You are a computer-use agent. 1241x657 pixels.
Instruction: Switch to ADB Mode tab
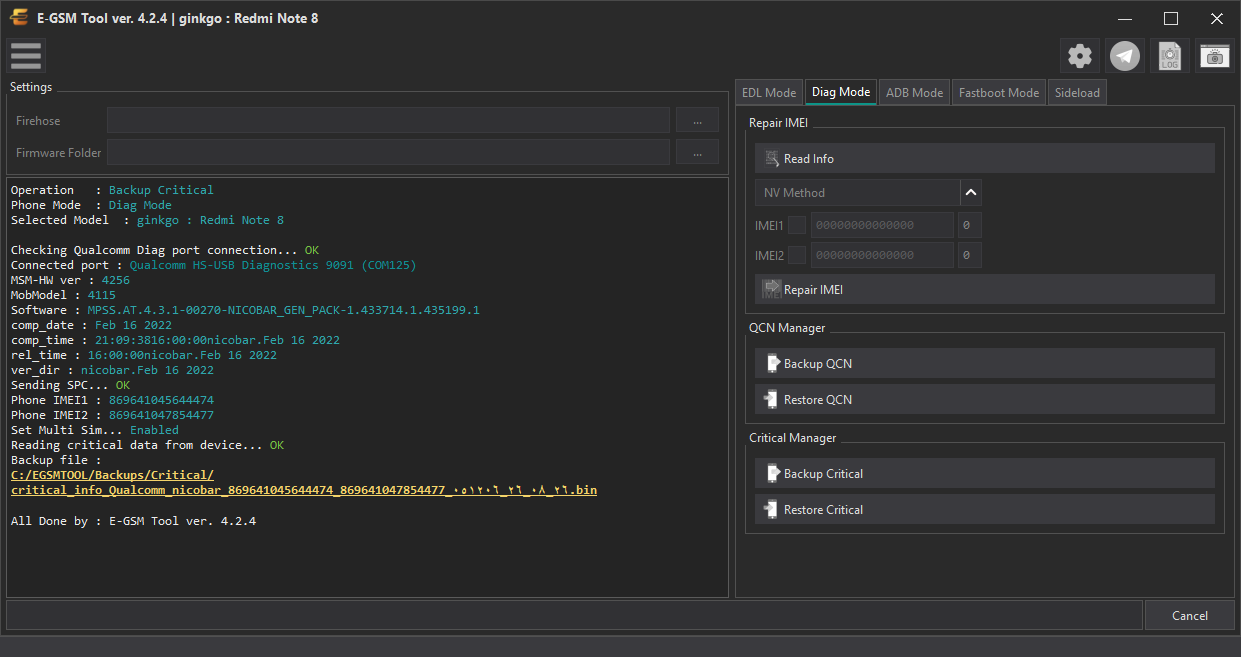[914, 92]
